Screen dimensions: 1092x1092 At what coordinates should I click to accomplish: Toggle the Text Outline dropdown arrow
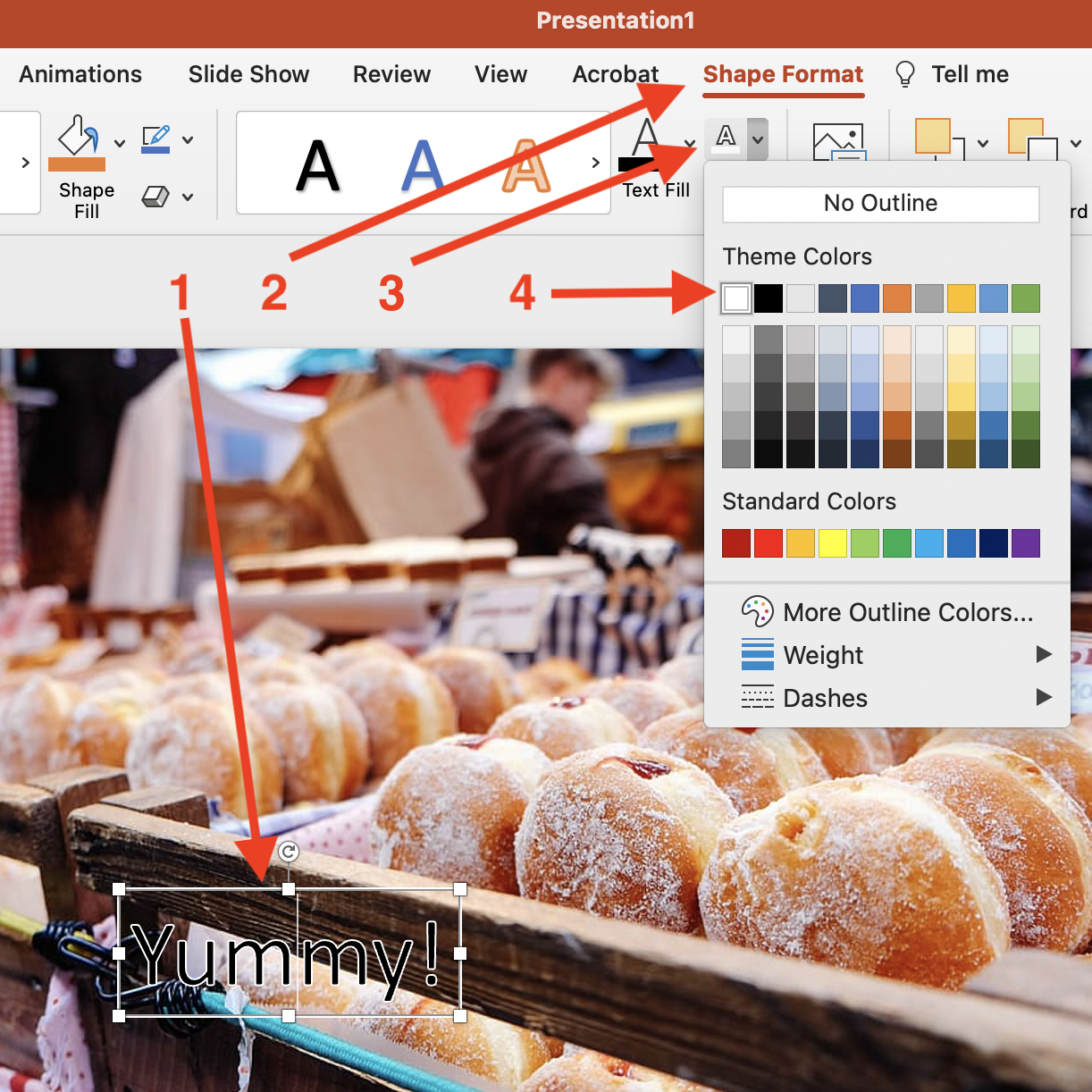tap(758, 139)
